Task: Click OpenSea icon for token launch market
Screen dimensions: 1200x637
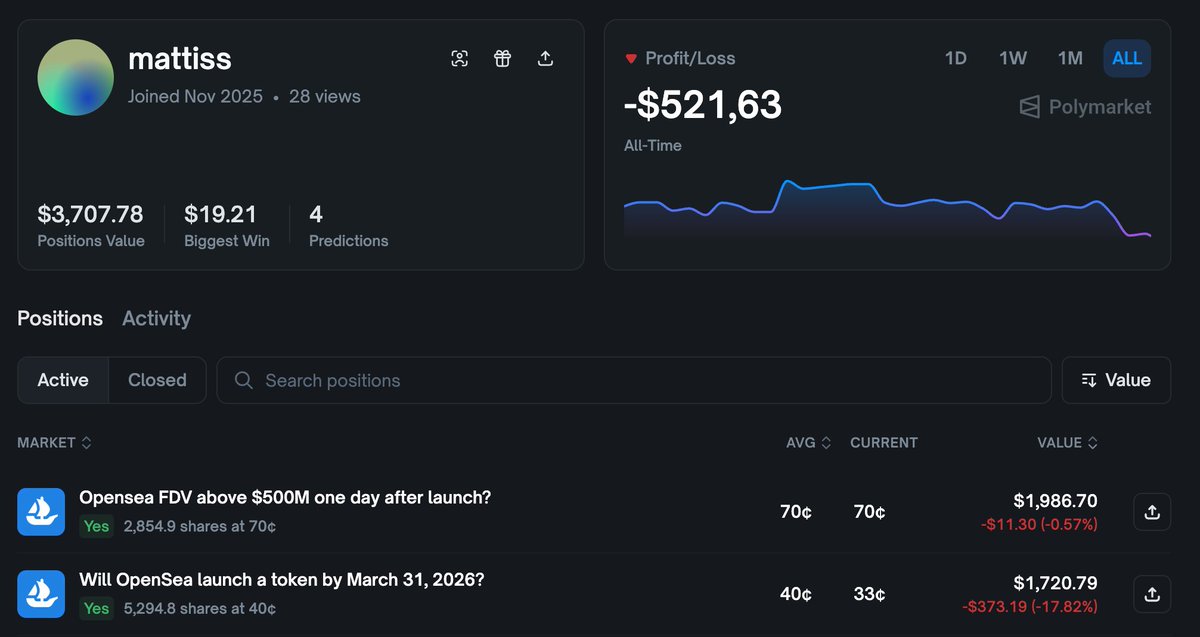Action: 41,593
